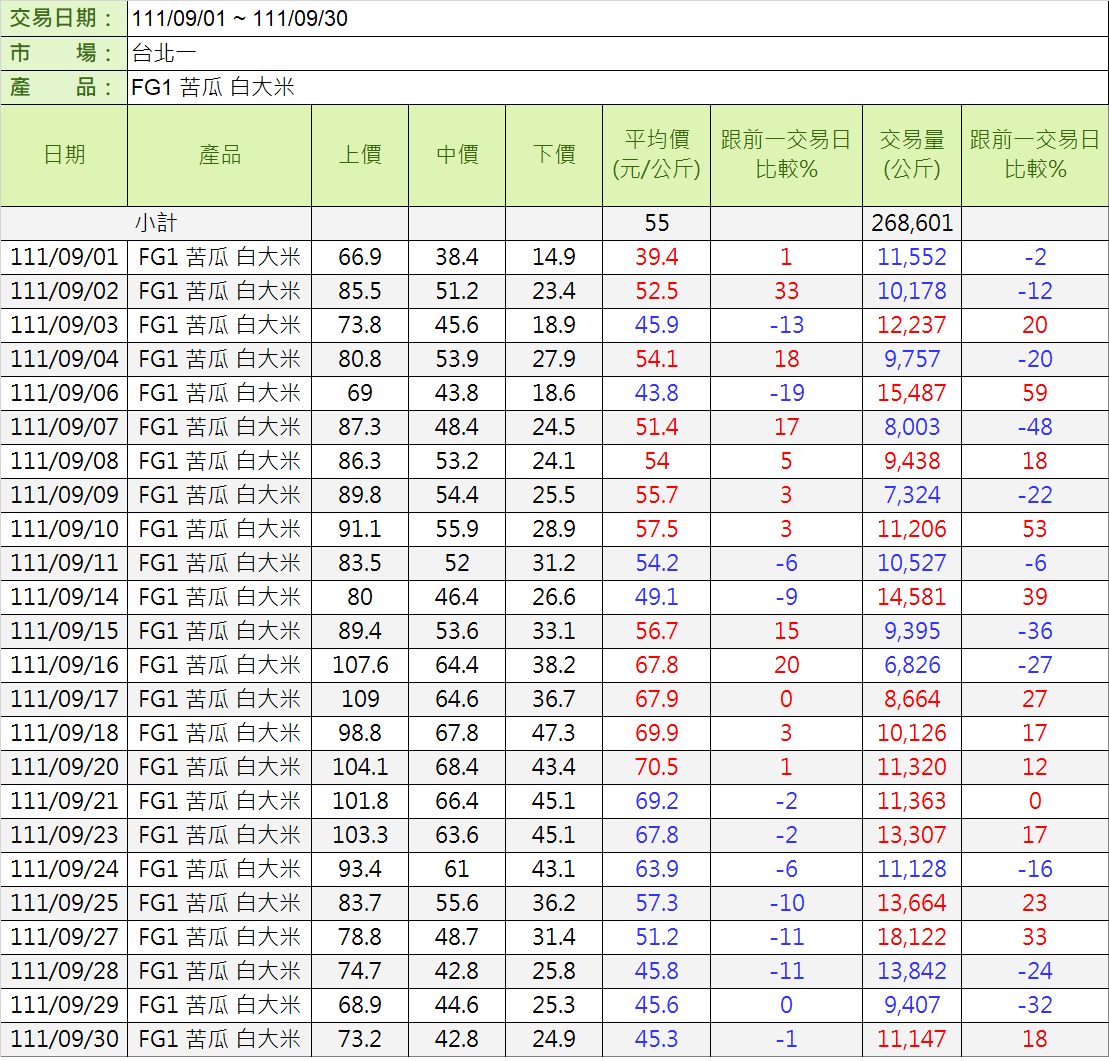The width and height of the screenshot is (1109, 1061).
Task: Click the 平均價 (元/公斤) column header
Action: point(656,155)
